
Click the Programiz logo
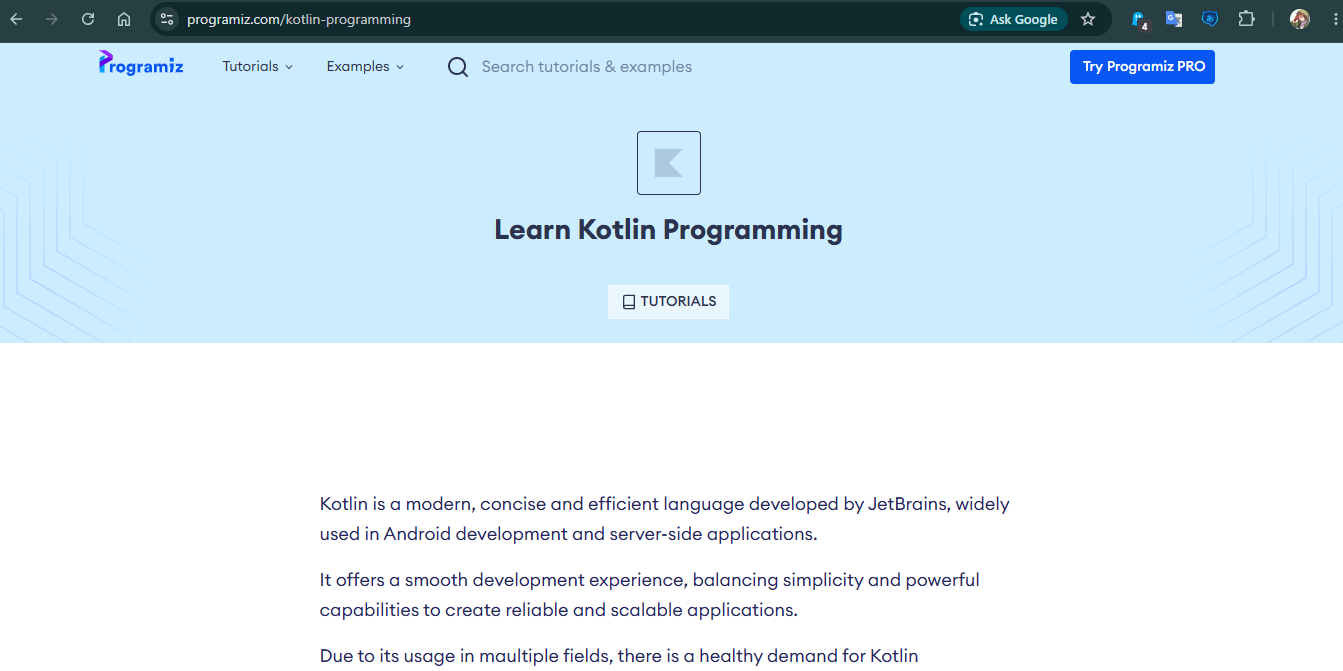click(141, 64)
